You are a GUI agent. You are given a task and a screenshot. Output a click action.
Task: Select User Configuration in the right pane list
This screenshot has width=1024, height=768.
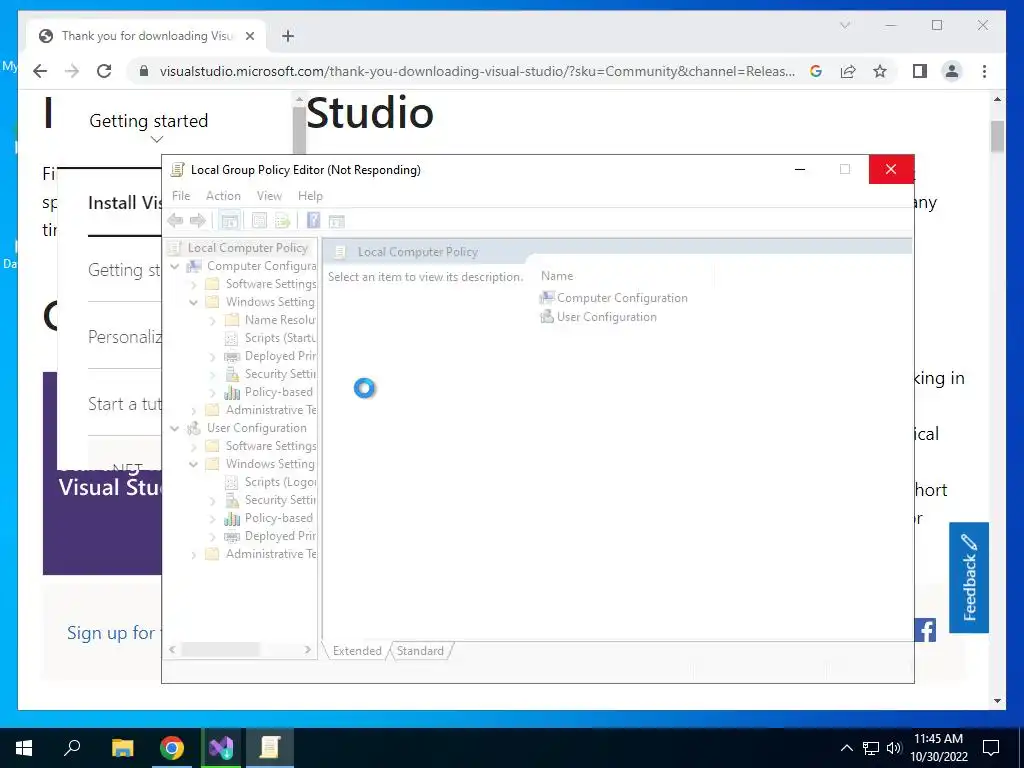pos(598,317)
